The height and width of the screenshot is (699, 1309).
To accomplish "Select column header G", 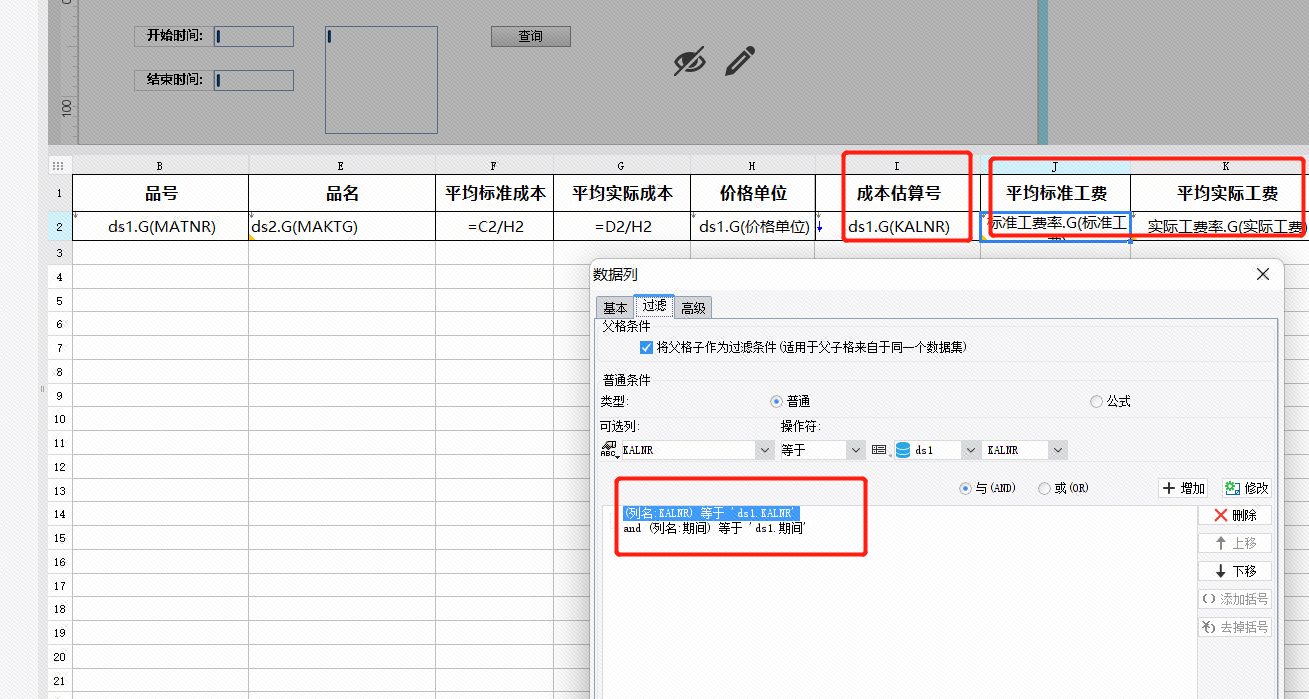I will [621, 166].
